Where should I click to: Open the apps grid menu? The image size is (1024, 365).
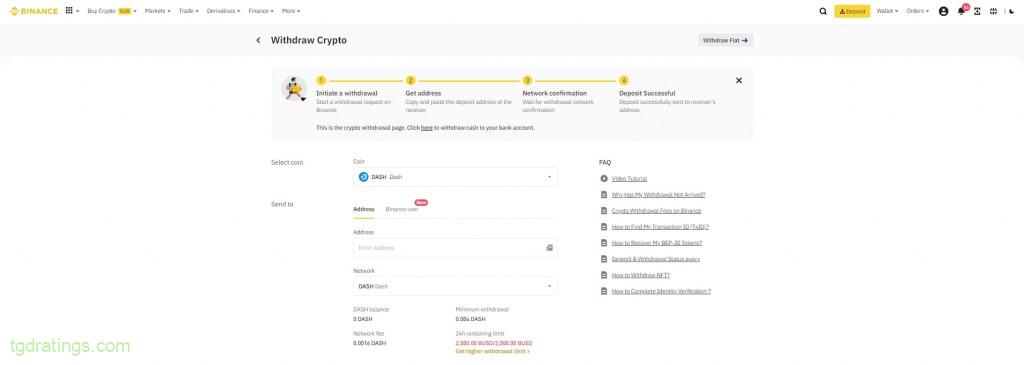coord(69,11)
